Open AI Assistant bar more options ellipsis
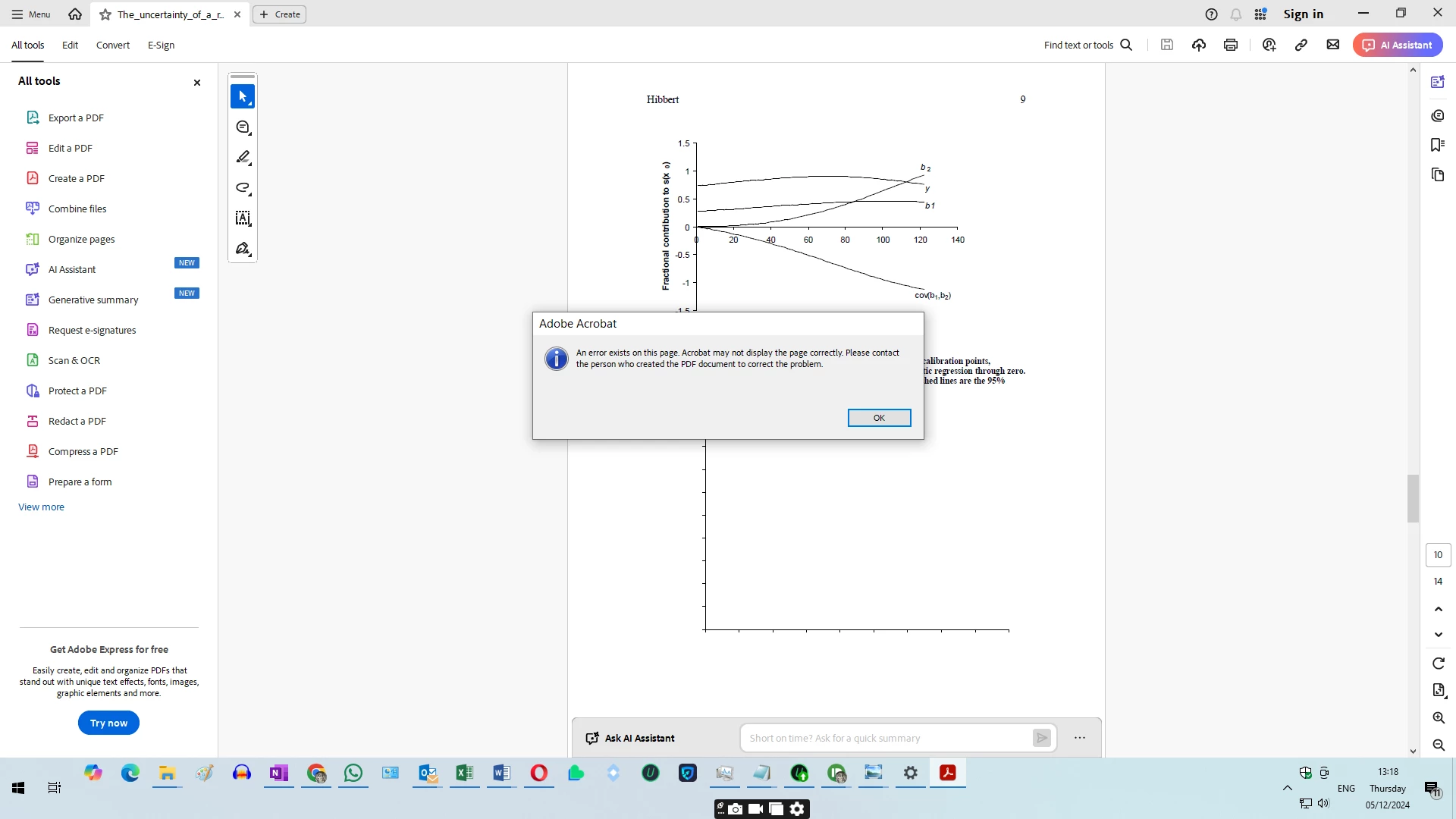Image resolution: width=1456 pixels, height=819 pixels. click(1080, 738)
